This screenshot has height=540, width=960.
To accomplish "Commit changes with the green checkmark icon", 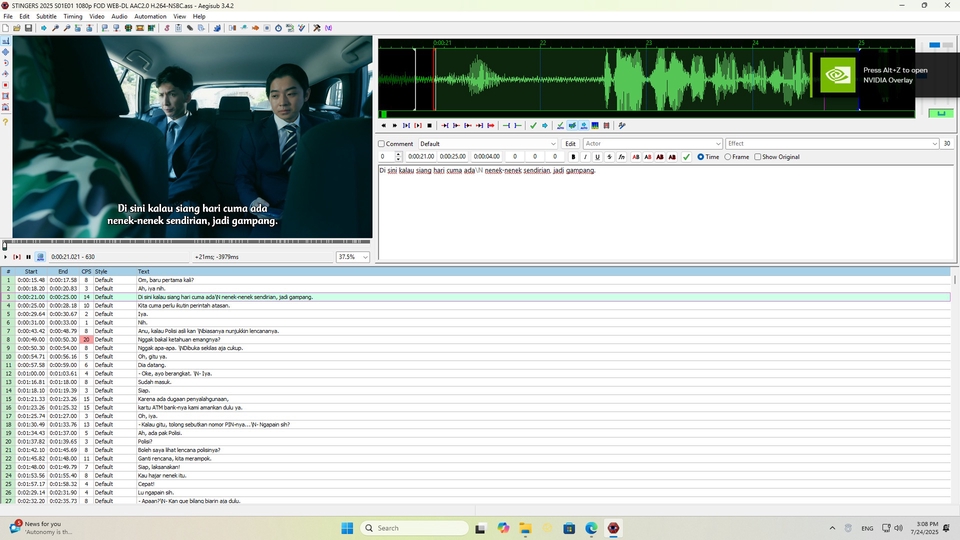I will pyautogui.click(x=686, y=157).
